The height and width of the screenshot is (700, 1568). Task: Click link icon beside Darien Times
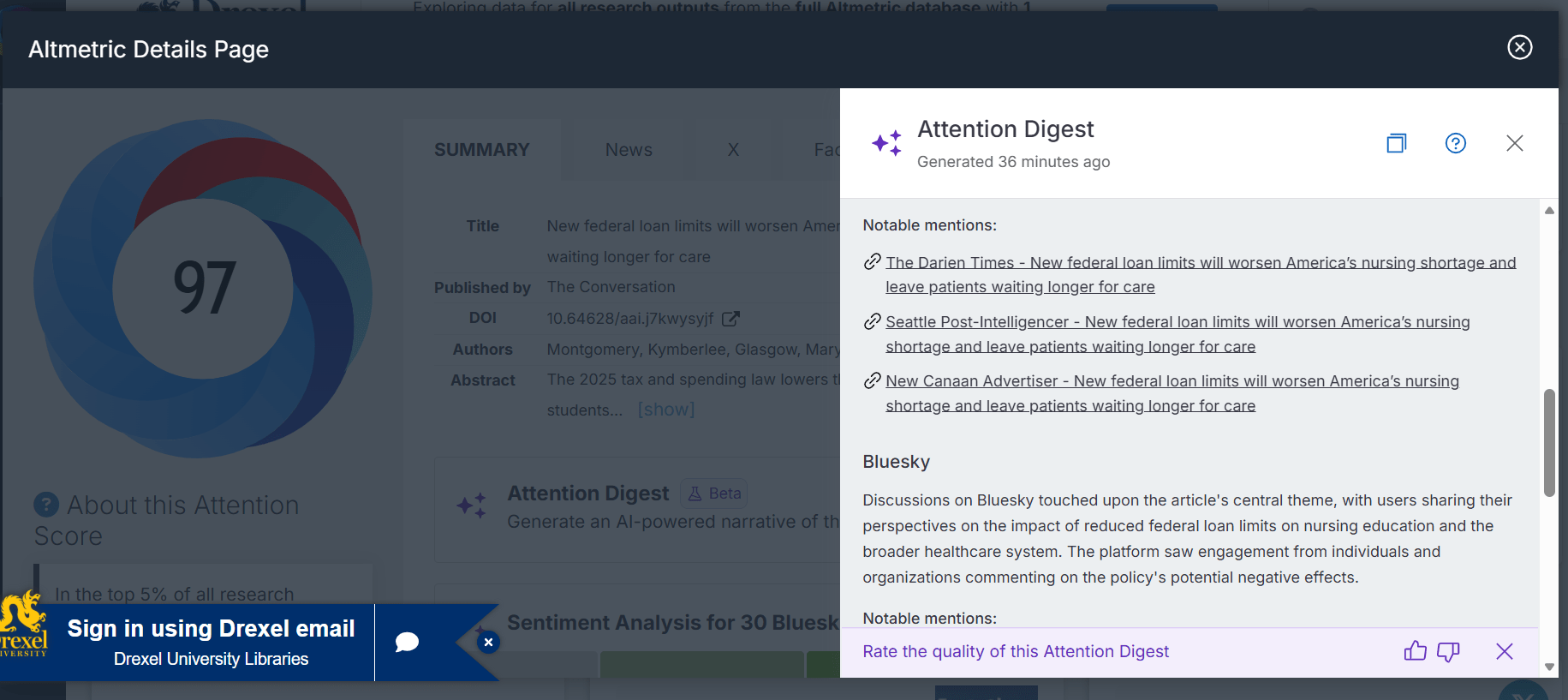[x=872, y=261]
